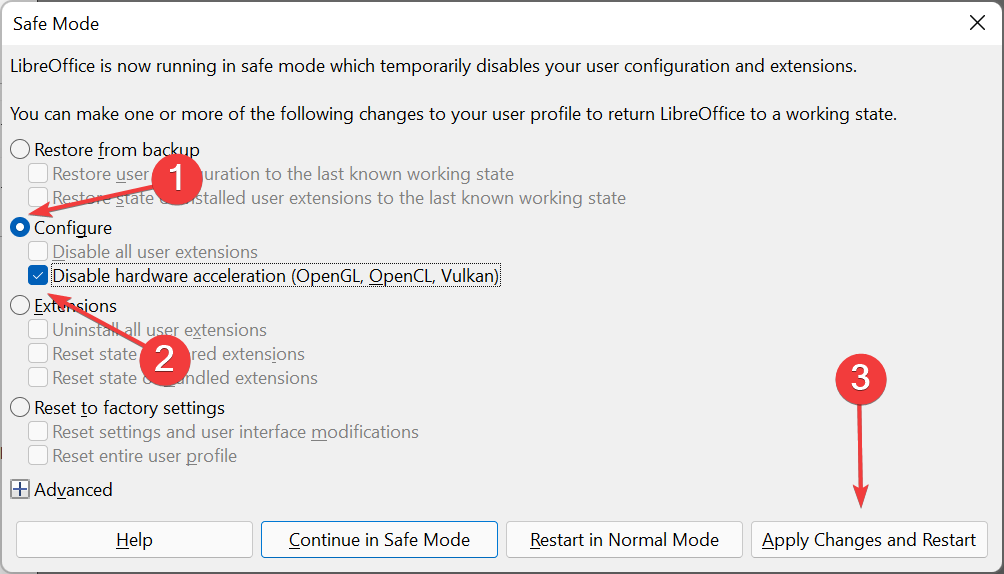Open Help for Safe Mode
The image size is (1004, 574).
click(134, 540)
